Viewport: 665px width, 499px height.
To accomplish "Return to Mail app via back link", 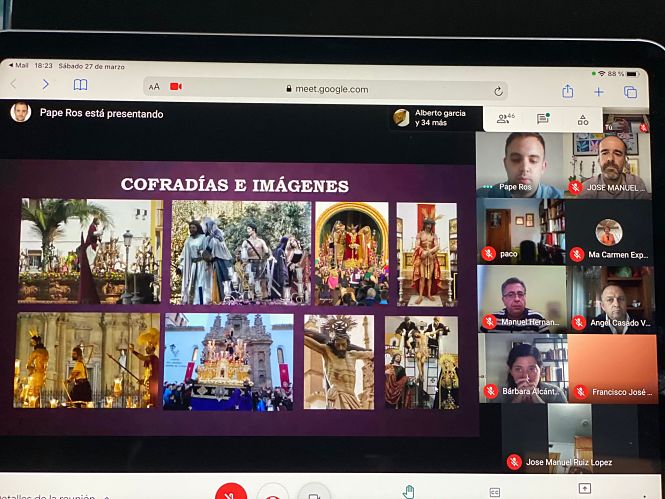I will pyautogui.click(x=17, y=65).
